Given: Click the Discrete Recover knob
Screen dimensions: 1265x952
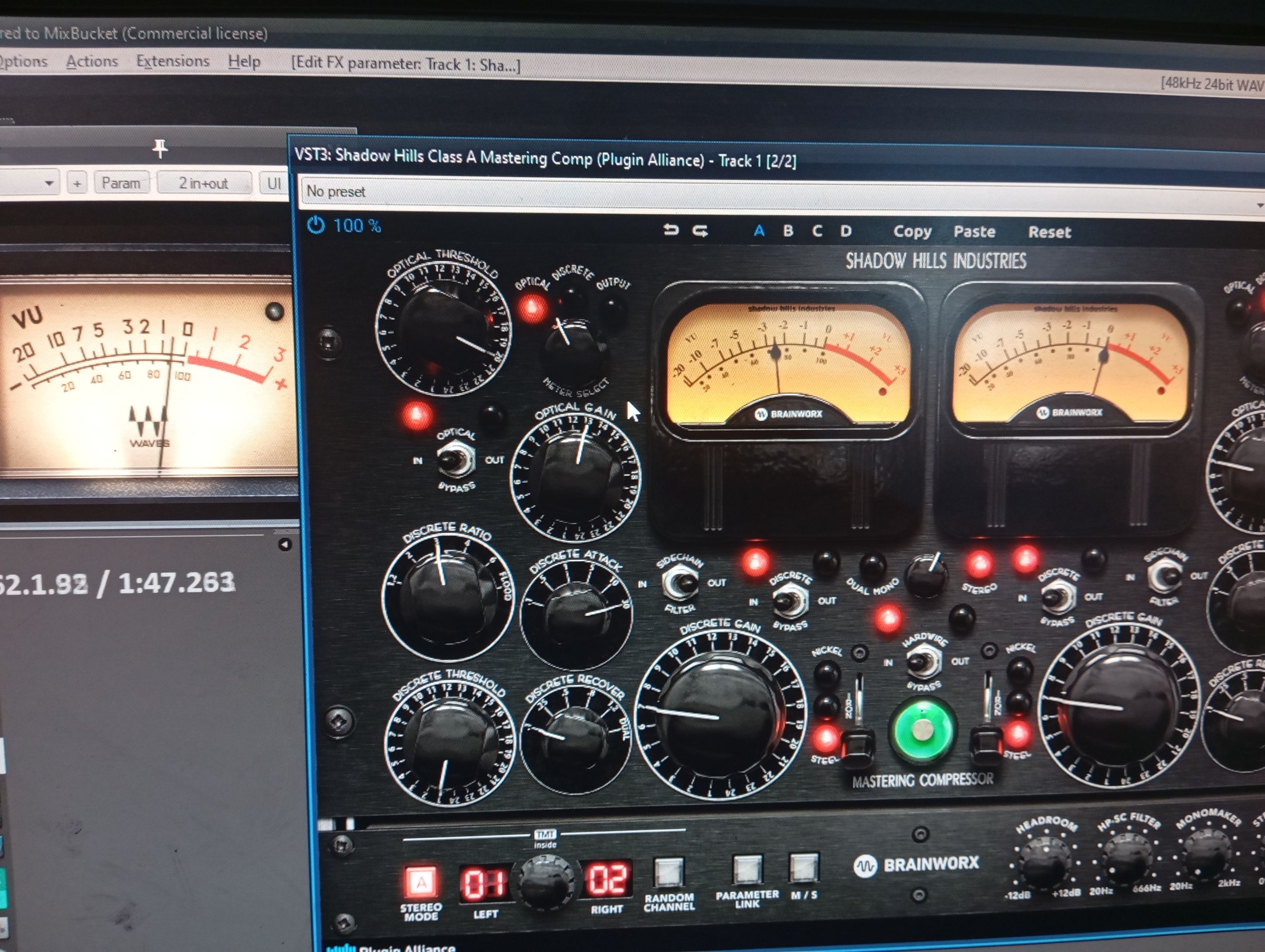Looking at the screenshot, I should 576,737.
